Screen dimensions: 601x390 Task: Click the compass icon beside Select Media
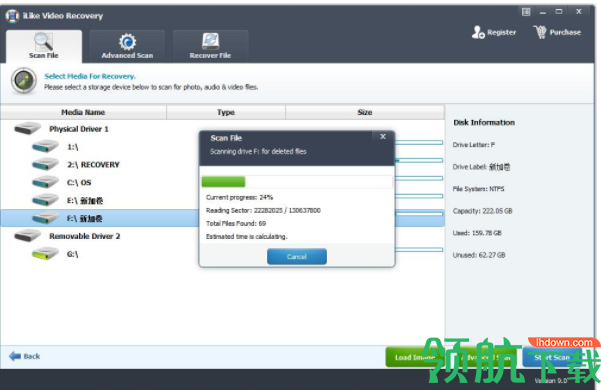[x=24, y=81]
